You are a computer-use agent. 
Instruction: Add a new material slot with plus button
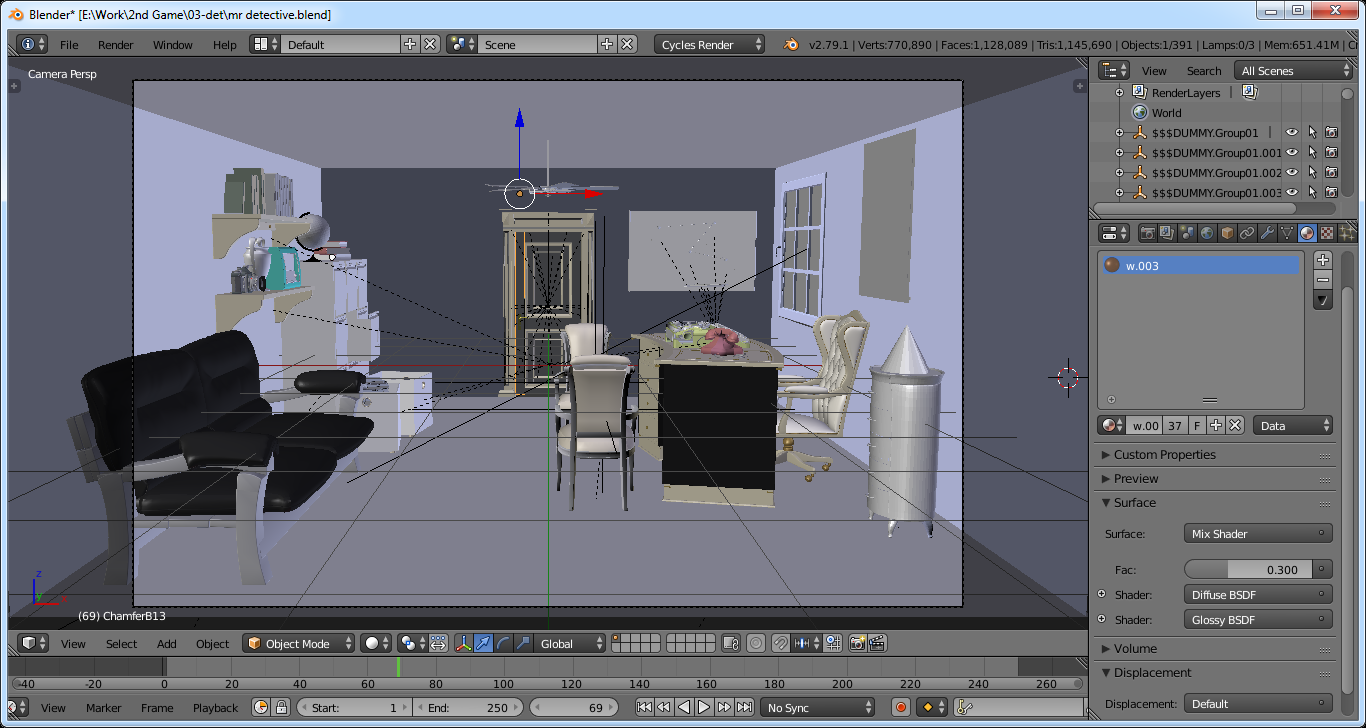tap(1322, 258)
